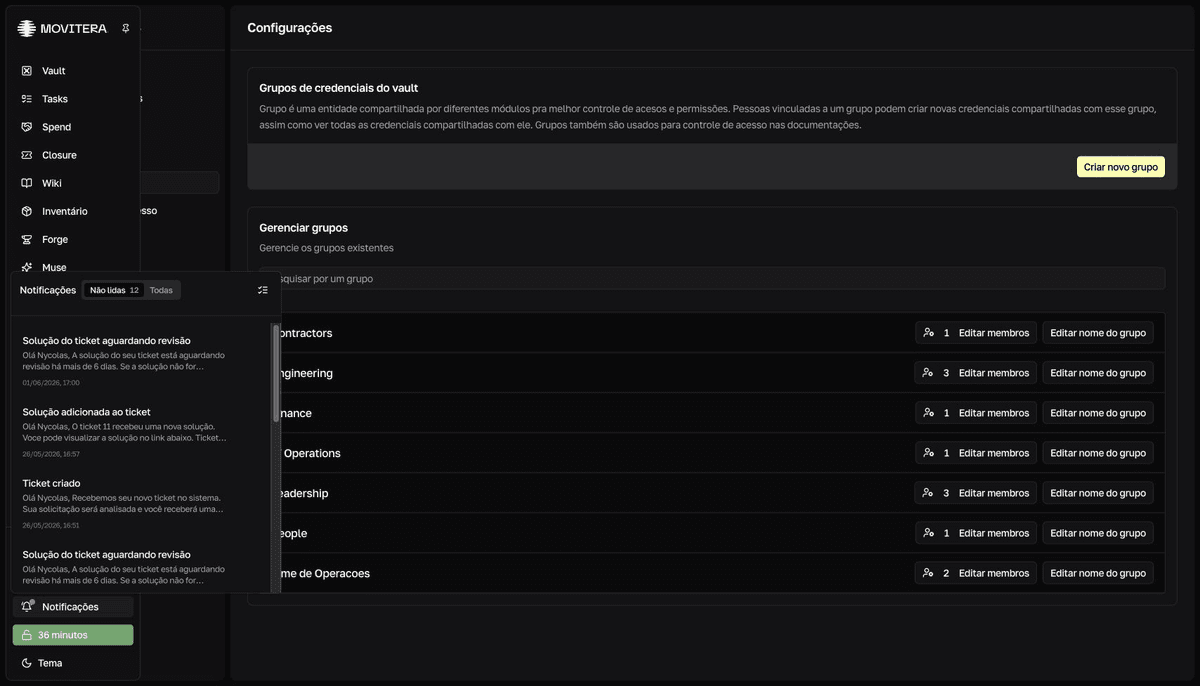The image size is (1200, 686).
Task: Click the moon icon beside Tema
Action: 27,663
